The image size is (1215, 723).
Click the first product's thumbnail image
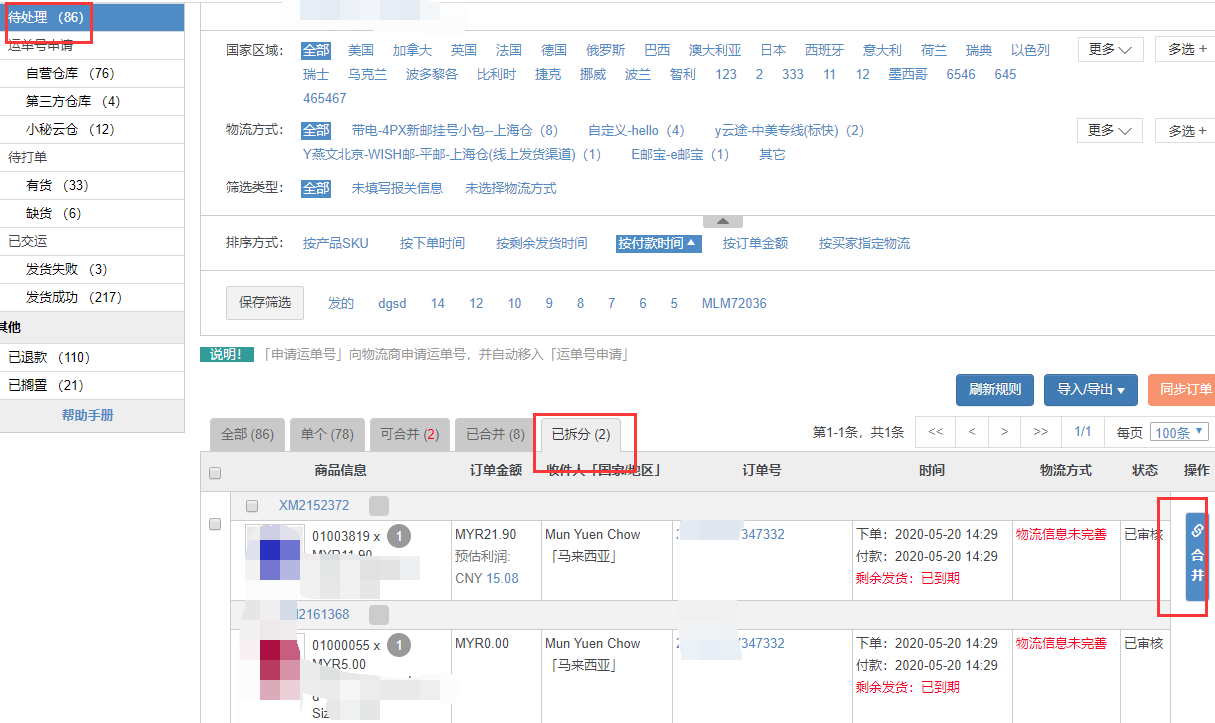pyautogui.click(x=274, y=554)
